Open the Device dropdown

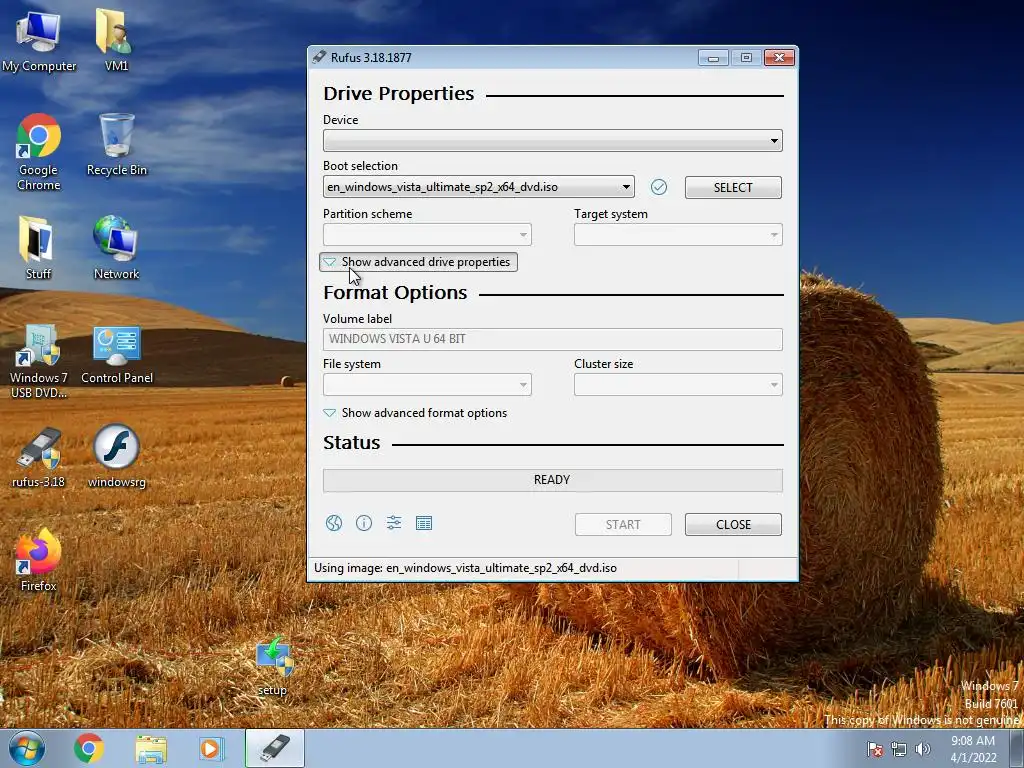[x=552, y=140]
